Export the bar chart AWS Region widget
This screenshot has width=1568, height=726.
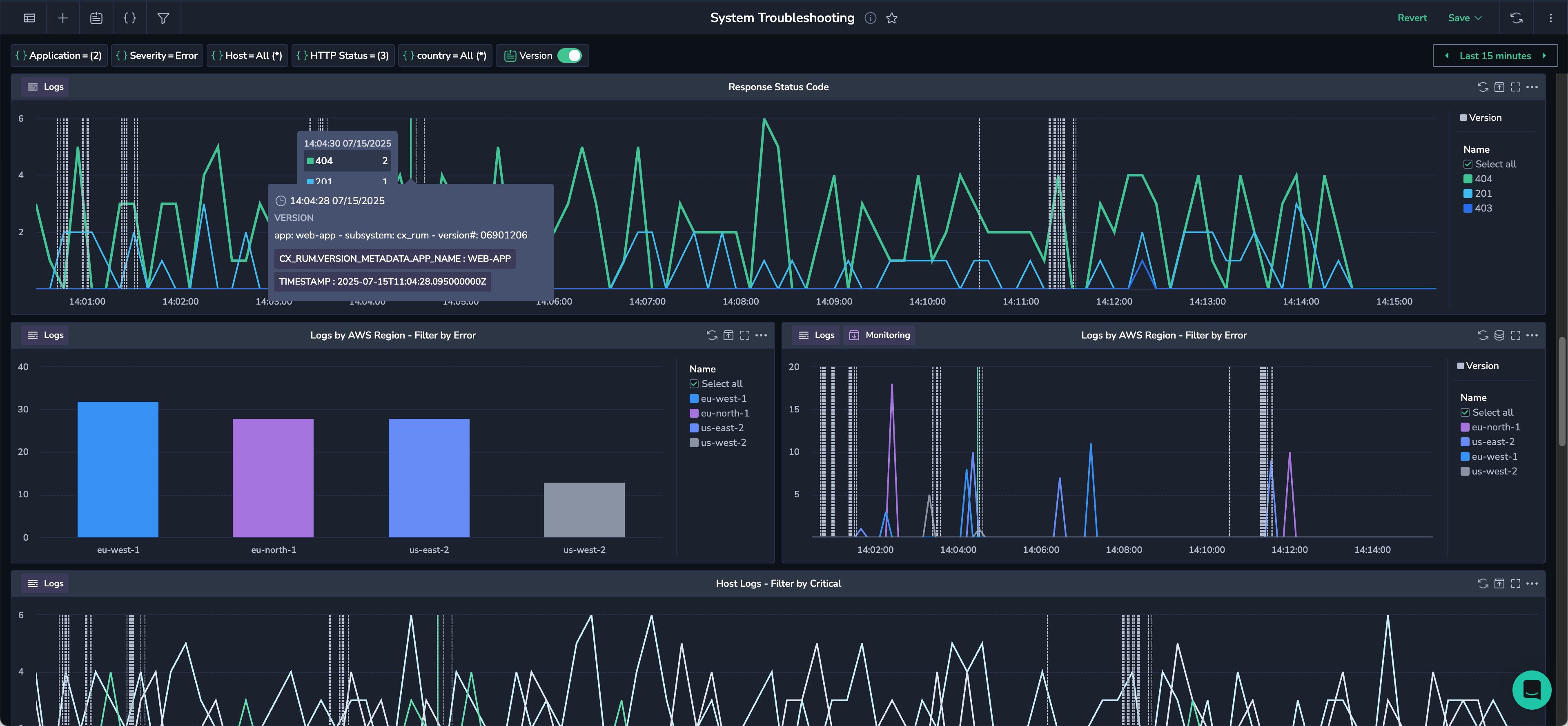click(x=728, y=335)
